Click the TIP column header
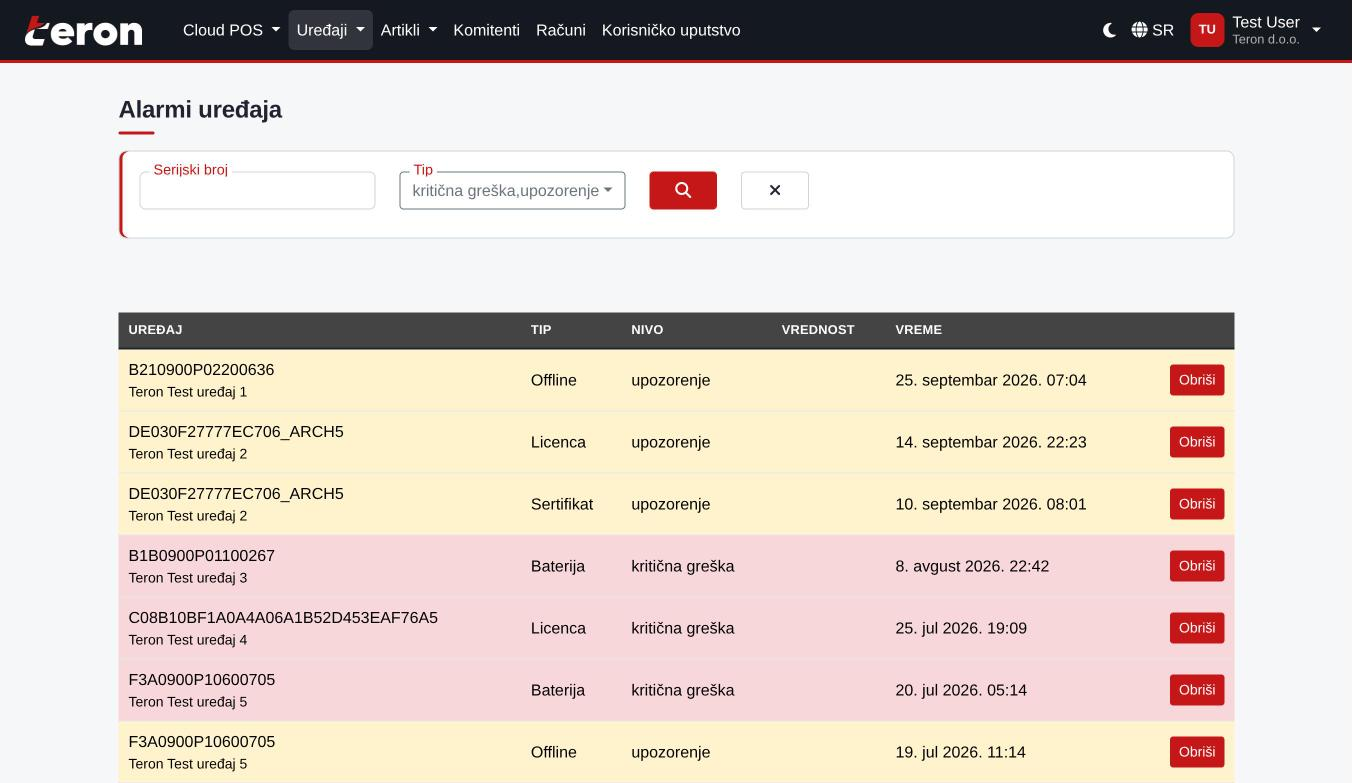 click(541, 330)
